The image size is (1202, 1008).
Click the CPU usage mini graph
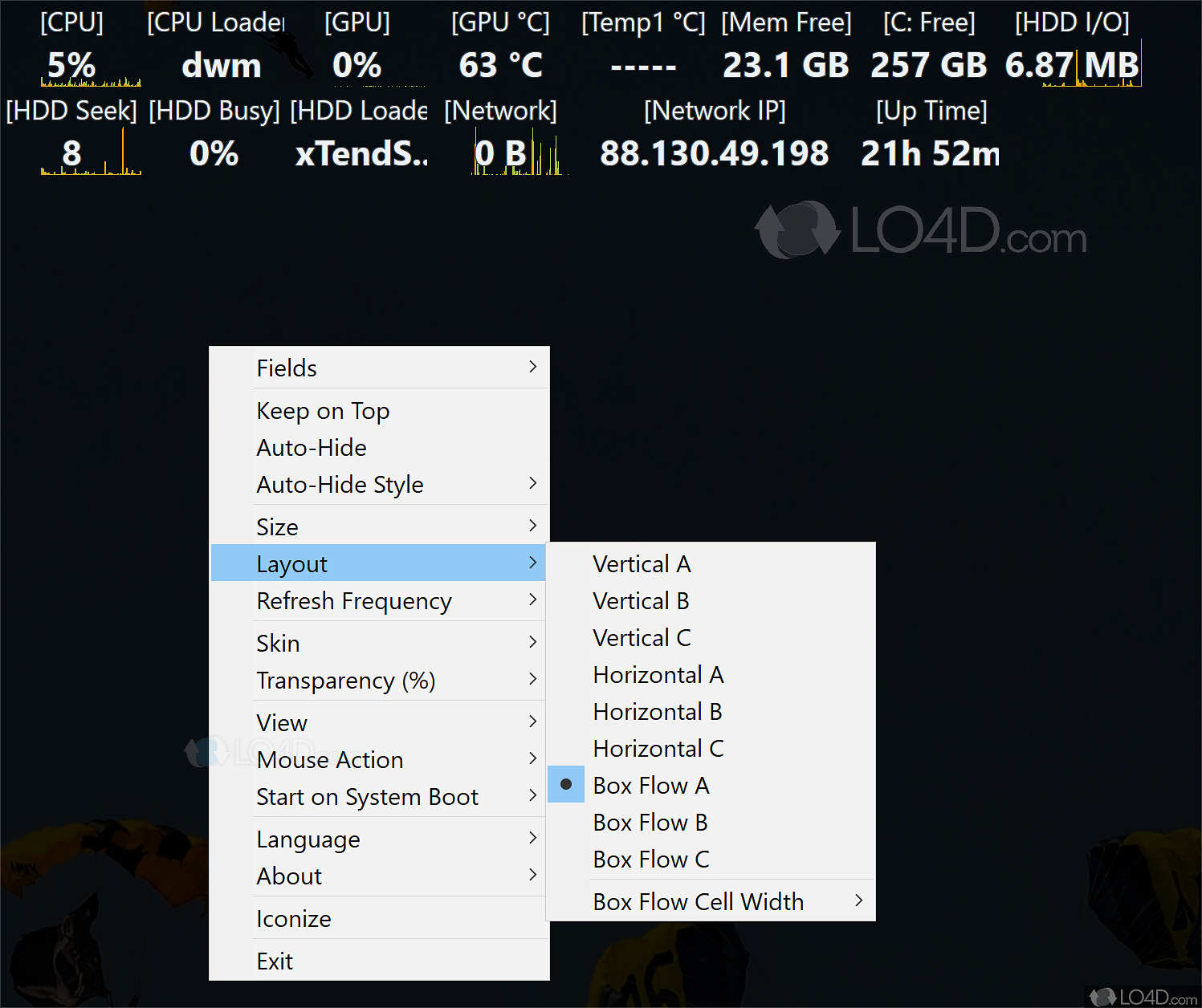[91, 80]
